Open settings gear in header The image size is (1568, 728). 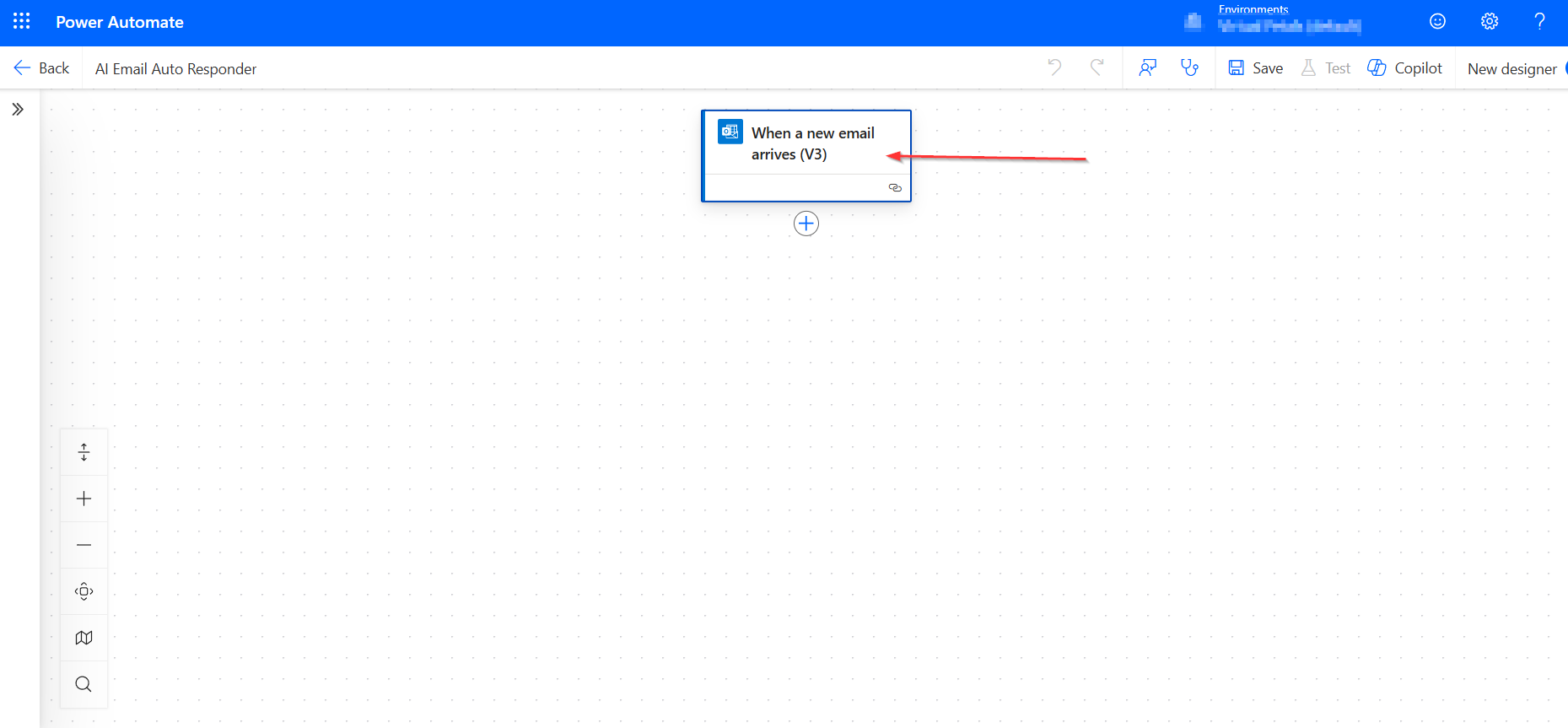tap(1490, 21)
